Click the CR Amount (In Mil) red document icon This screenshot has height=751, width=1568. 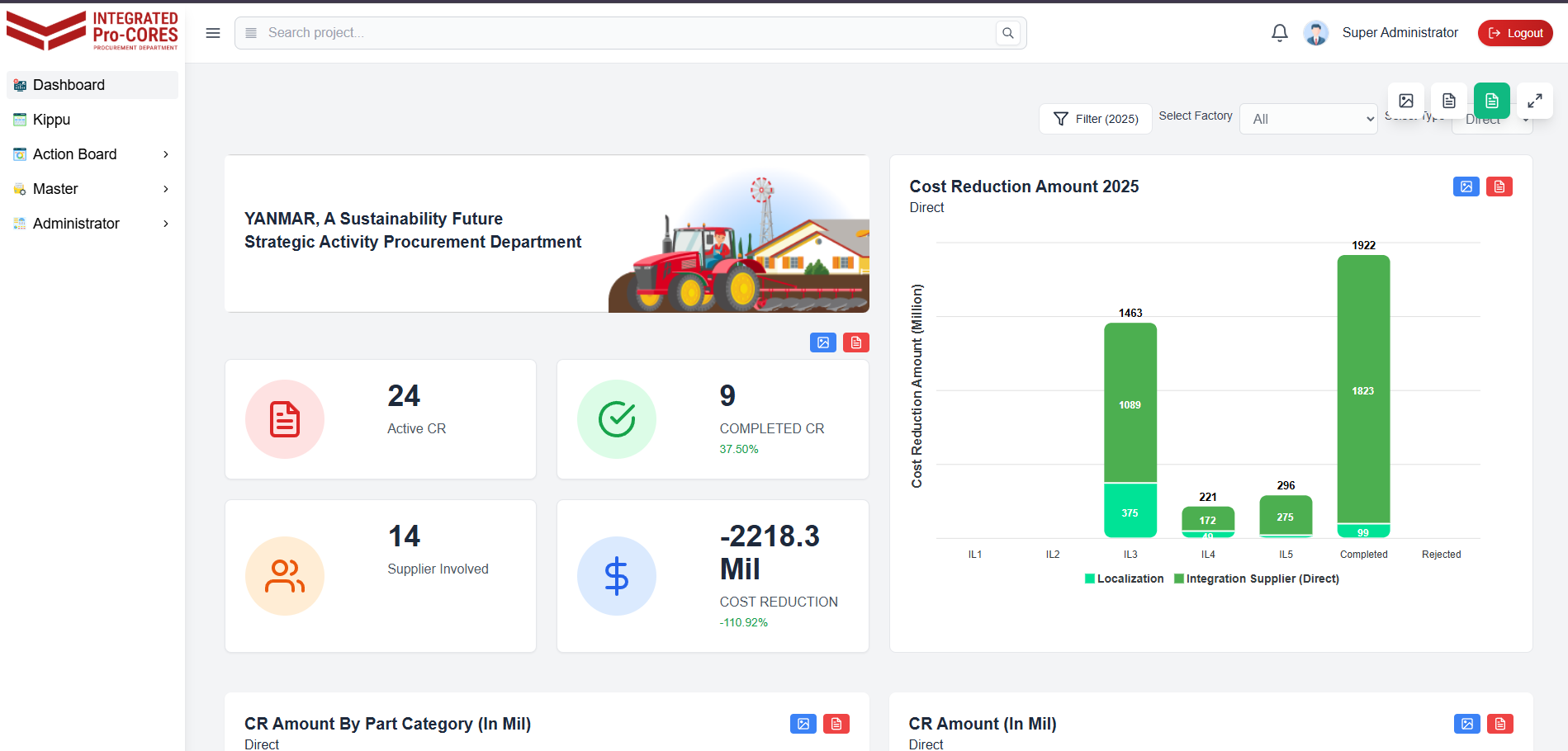coord(1500,724)
